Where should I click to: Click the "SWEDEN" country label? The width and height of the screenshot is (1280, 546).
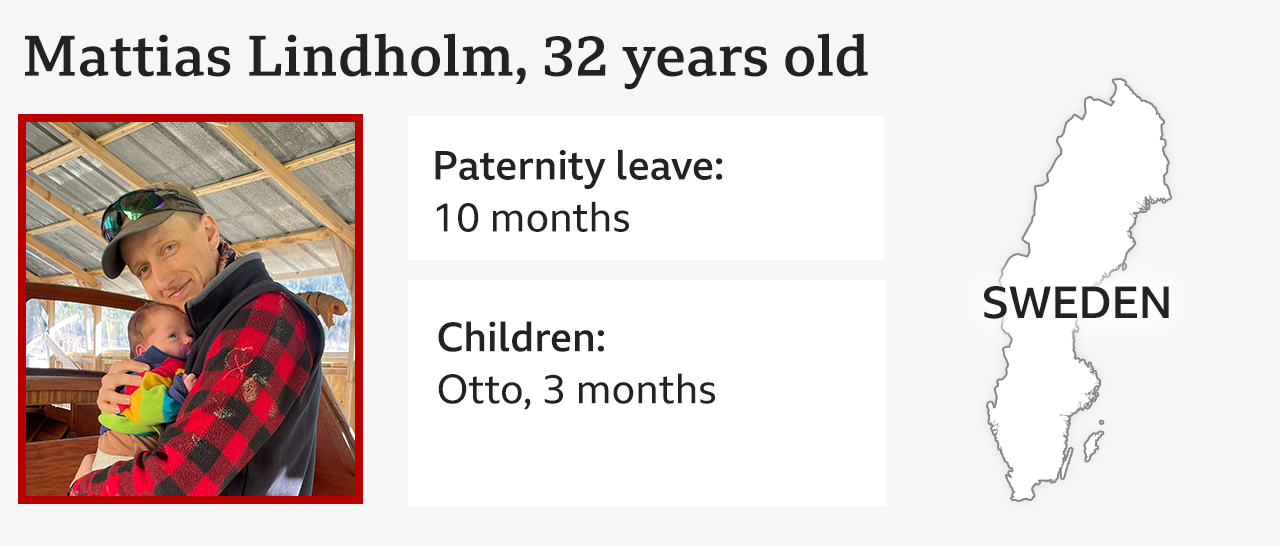[x=1076, y=303]
